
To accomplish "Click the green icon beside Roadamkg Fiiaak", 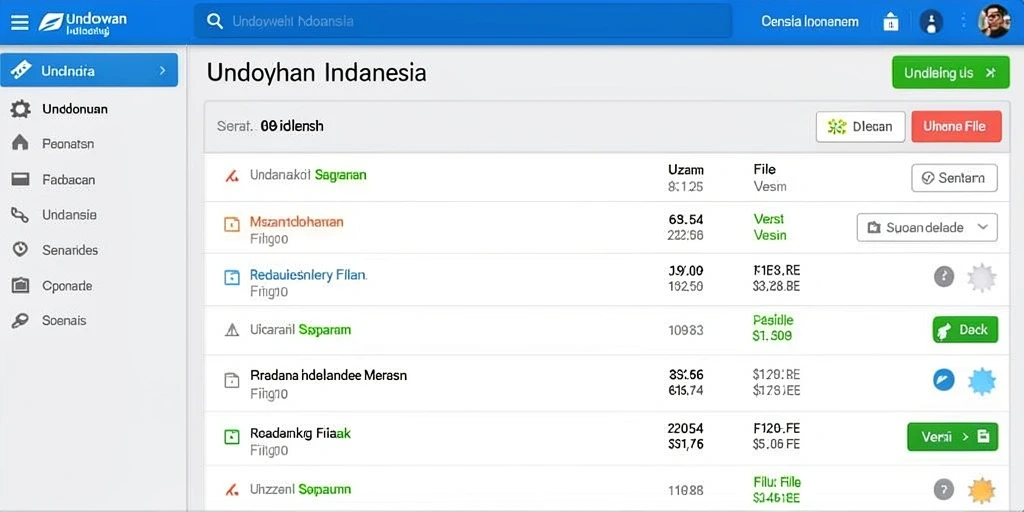I will tap(232, 437).
